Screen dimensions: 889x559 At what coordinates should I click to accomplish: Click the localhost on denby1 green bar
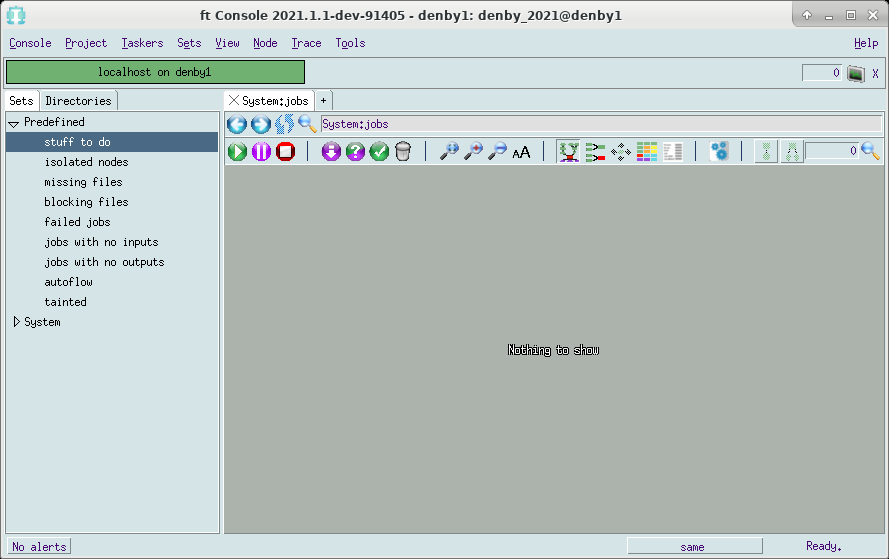pyautogui.click(x=155, y=72)
